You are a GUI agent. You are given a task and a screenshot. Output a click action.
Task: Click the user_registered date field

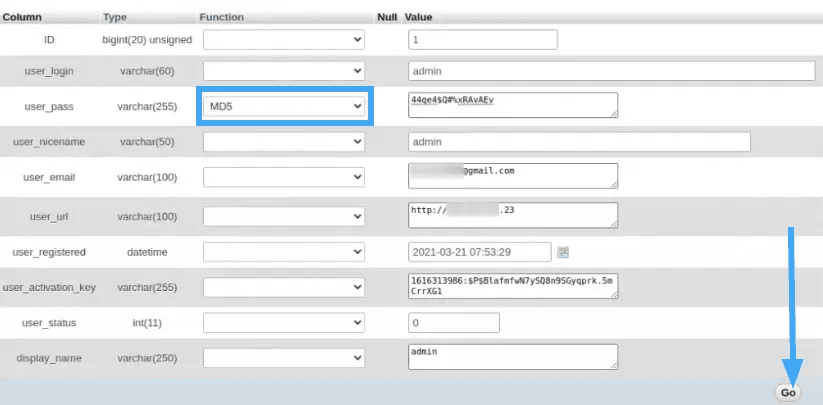[x=480, y=252]
